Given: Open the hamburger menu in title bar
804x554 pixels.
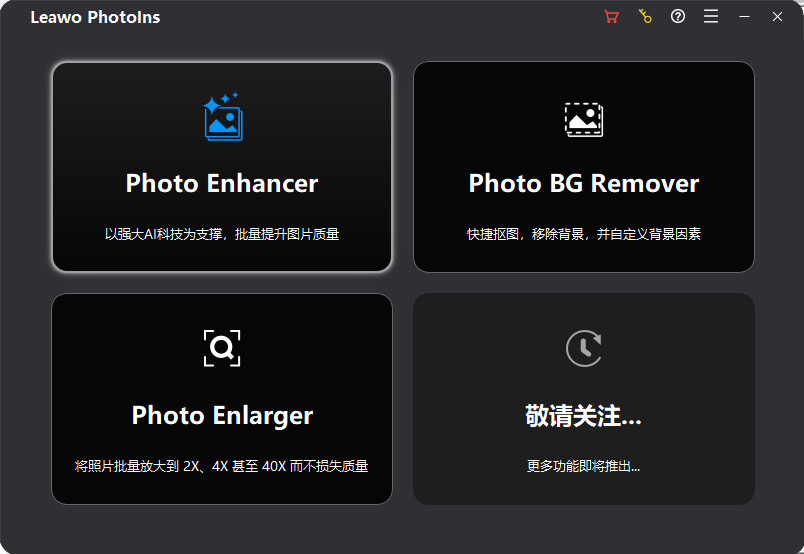Looking at the screenshot, I should (x=711, y=16).
